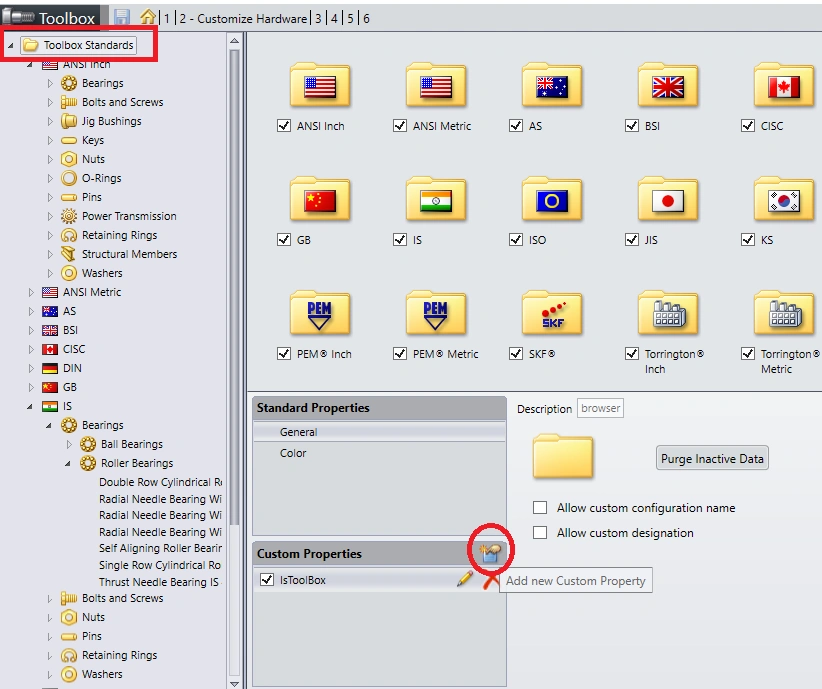822x689 pixels.
Task: Select Power Transmission gear icon in tree
Action: click(69, 216)
